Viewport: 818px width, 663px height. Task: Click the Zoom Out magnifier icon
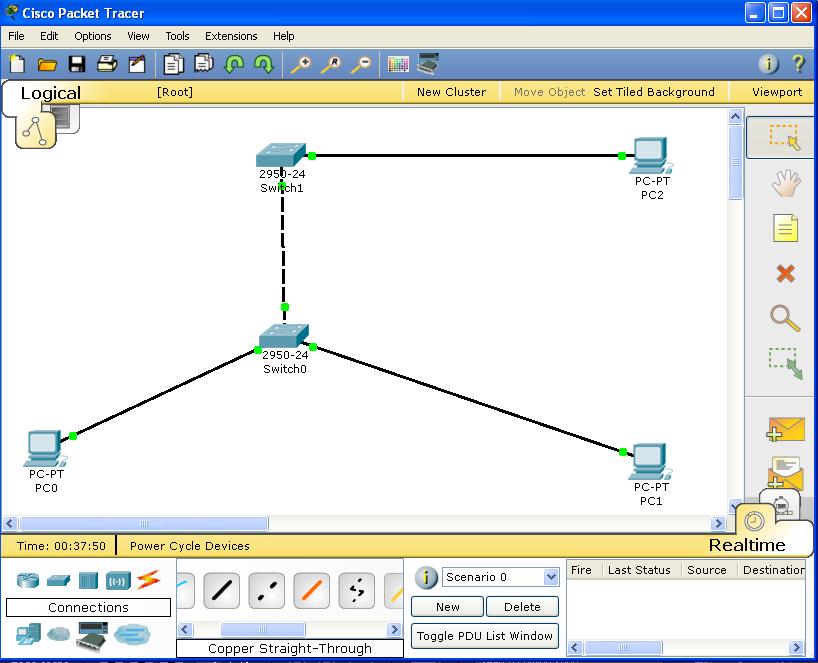point(361,65)
